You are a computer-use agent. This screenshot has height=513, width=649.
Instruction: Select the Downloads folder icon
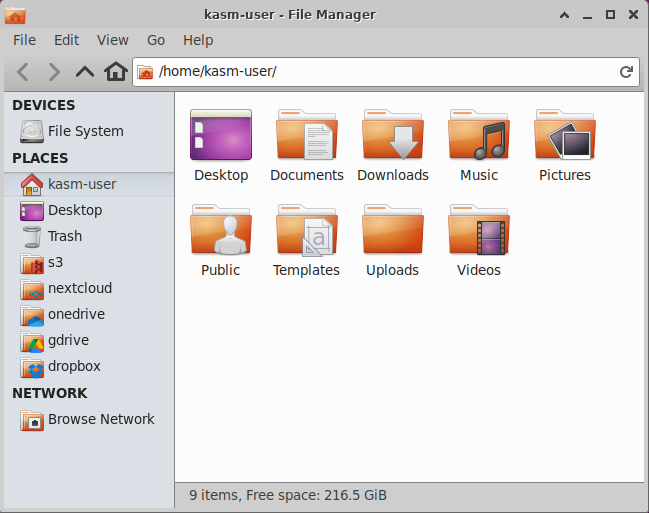click(392, 136)
